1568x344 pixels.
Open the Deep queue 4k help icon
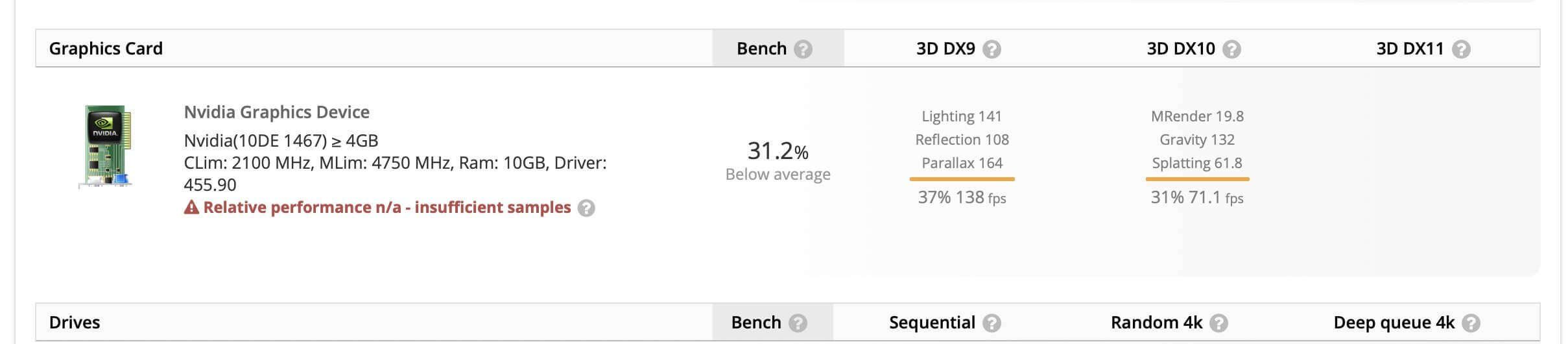(x=1471, y=323)
